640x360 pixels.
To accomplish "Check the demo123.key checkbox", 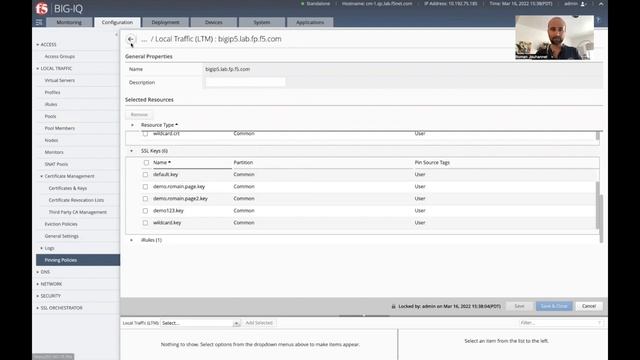I will [145, 211].
